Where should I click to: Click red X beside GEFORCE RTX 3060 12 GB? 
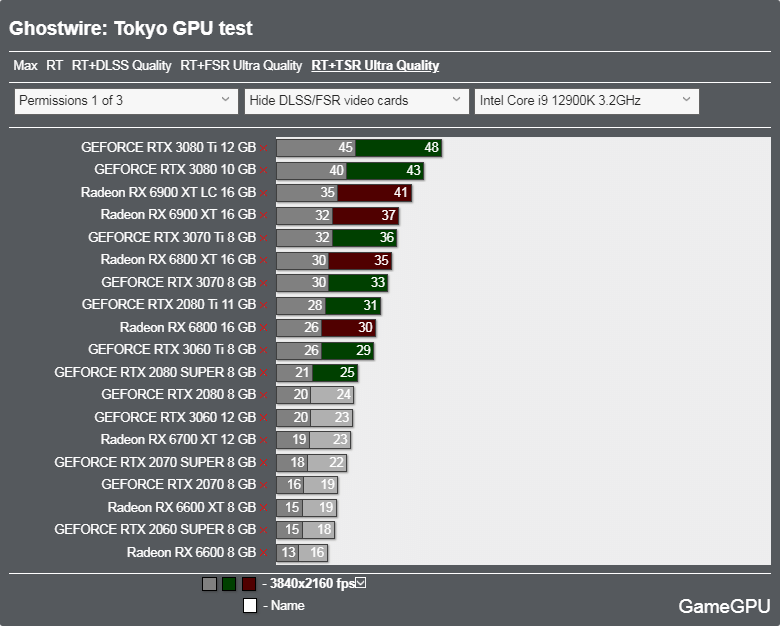[264, 418]
